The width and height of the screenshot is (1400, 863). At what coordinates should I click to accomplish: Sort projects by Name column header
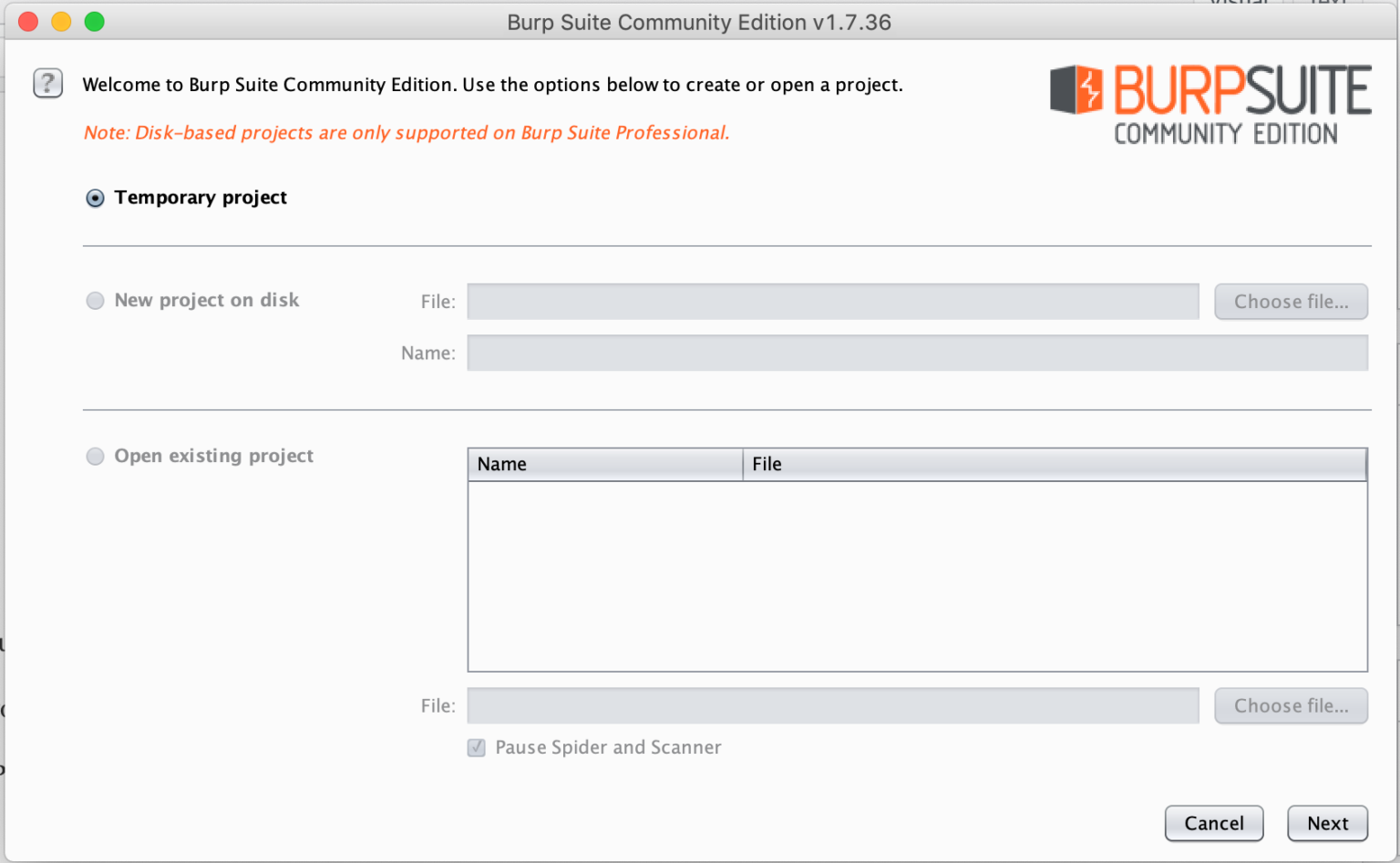tap(606, 465)
